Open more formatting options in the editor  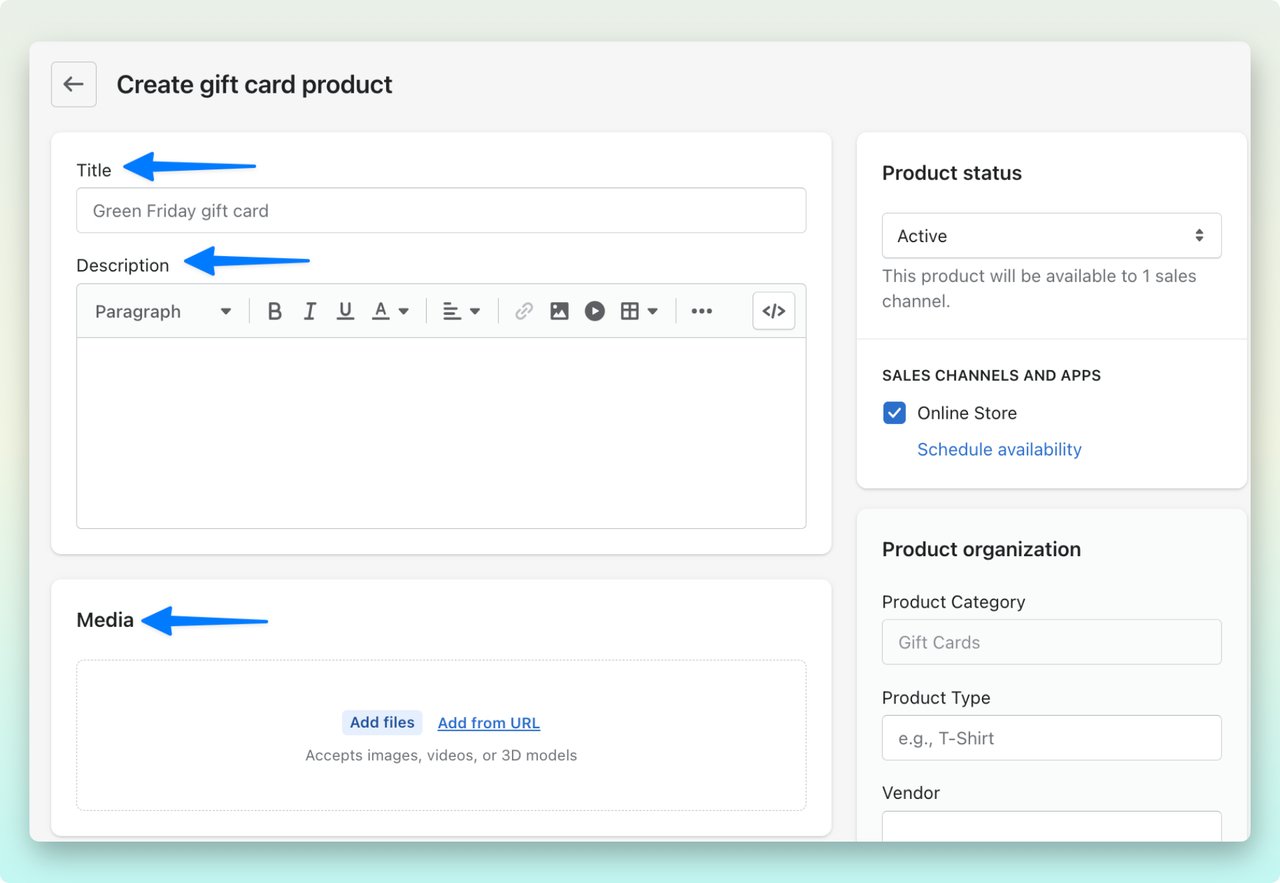(x=701, y=311)
